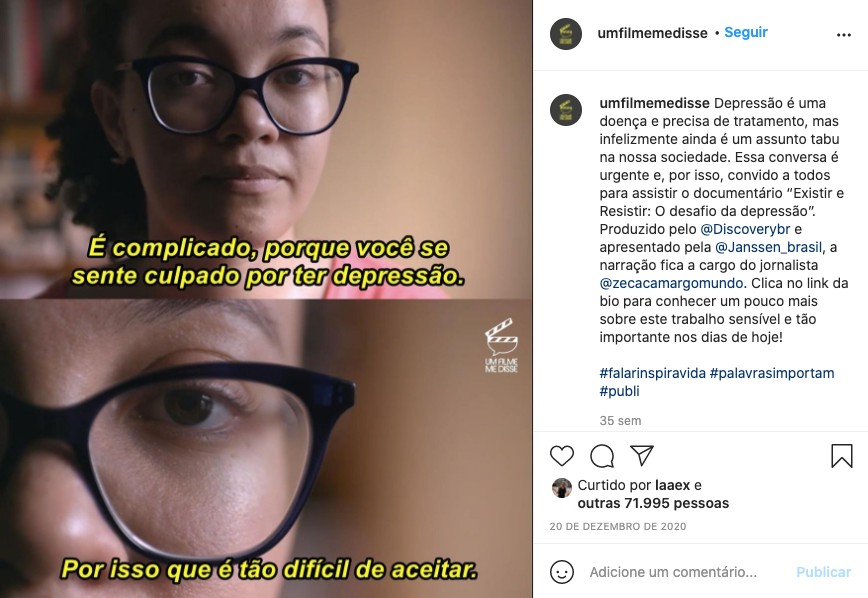
Task: Open the three-dot more options menu
Action: (844, 35)
